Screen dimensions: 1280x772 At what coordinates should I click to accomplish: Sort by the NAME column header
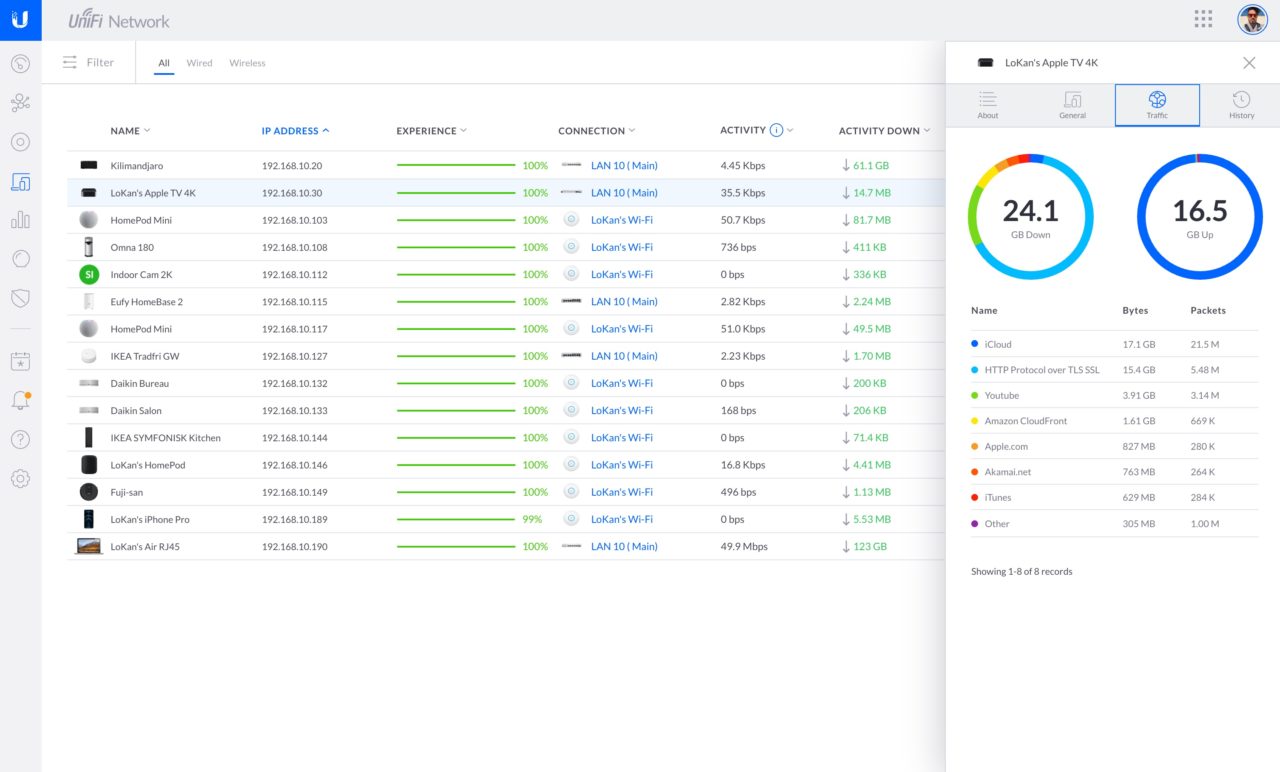pos(130,131)
